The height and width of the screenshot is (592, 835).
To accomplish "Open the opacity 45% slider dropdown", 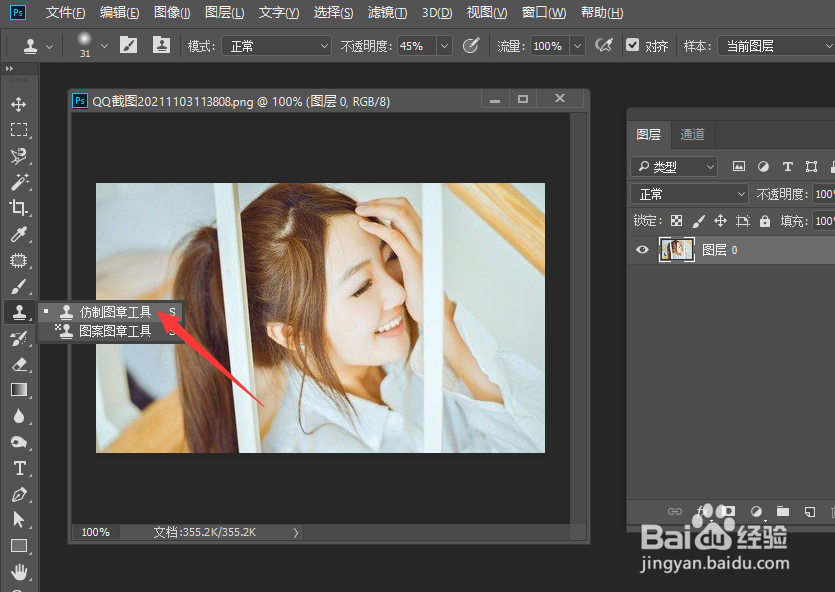I will (x=445, y=46).
